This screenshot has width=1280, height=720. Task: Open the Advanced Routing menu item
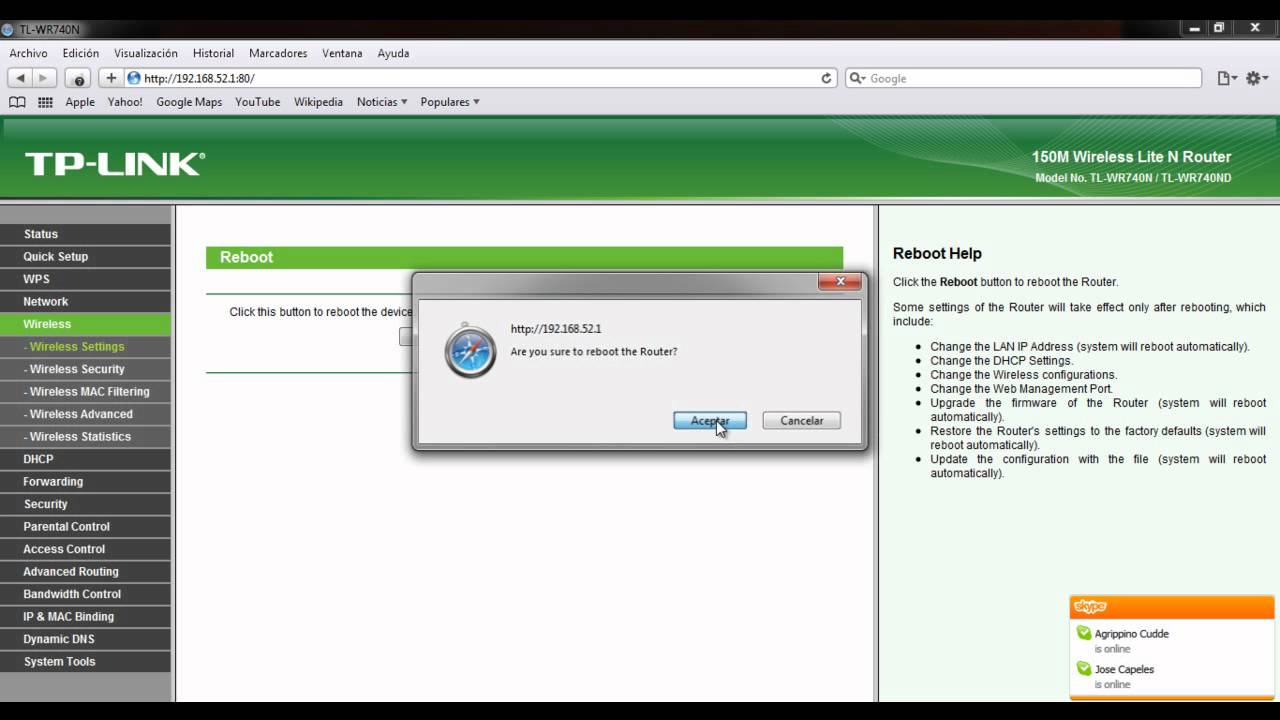[x=85, y=572]
